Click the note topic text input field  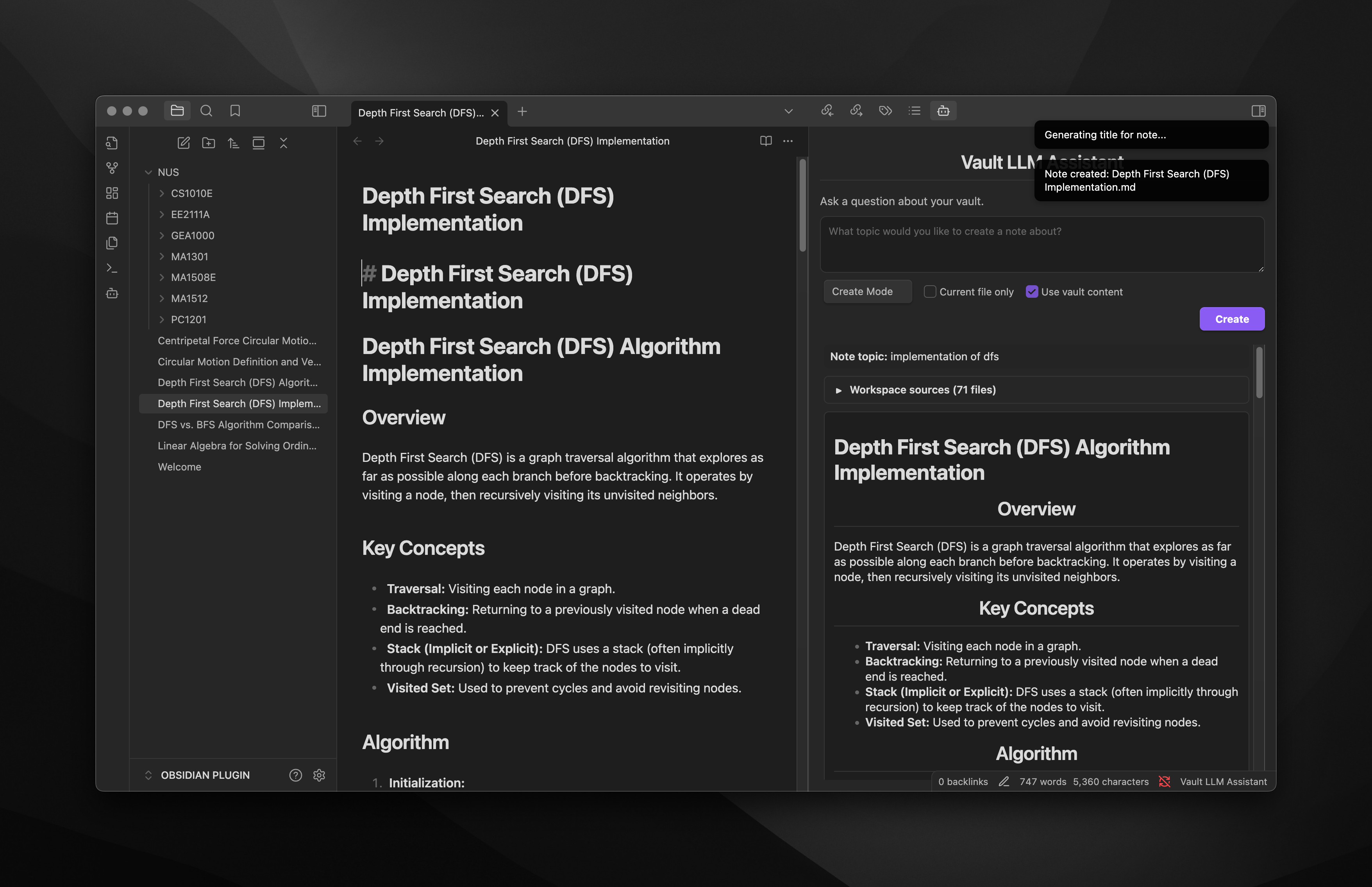(1041, 244)
